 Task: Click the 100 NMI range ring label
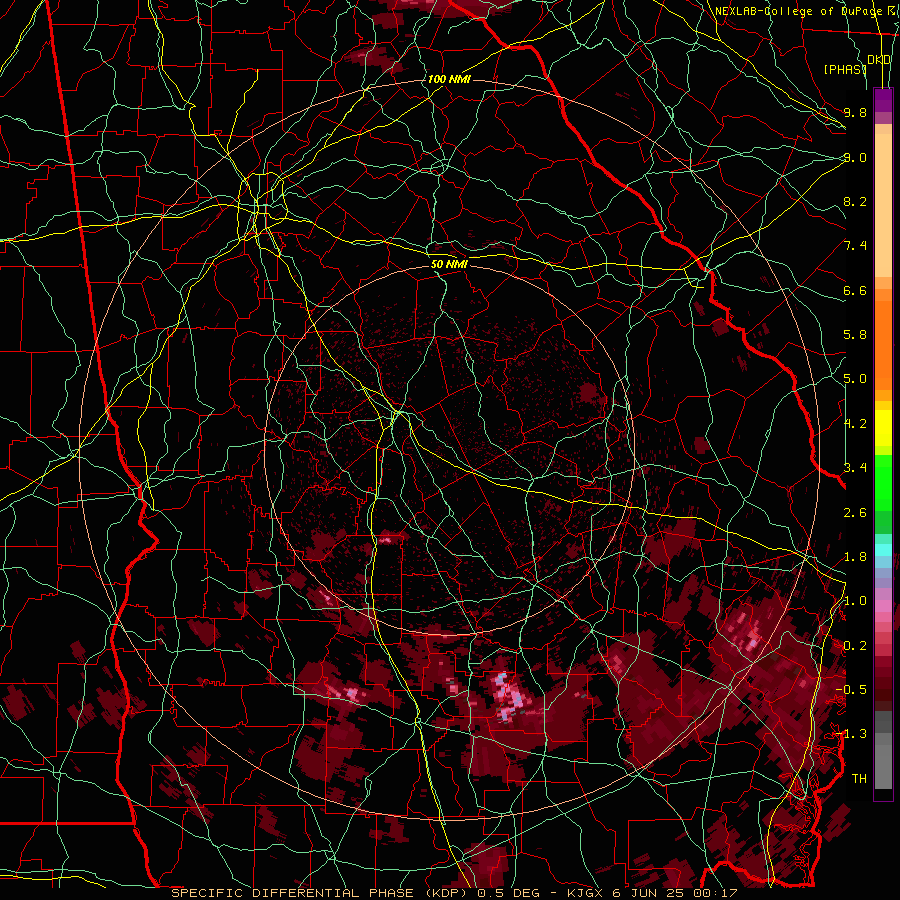coord(449,79)
